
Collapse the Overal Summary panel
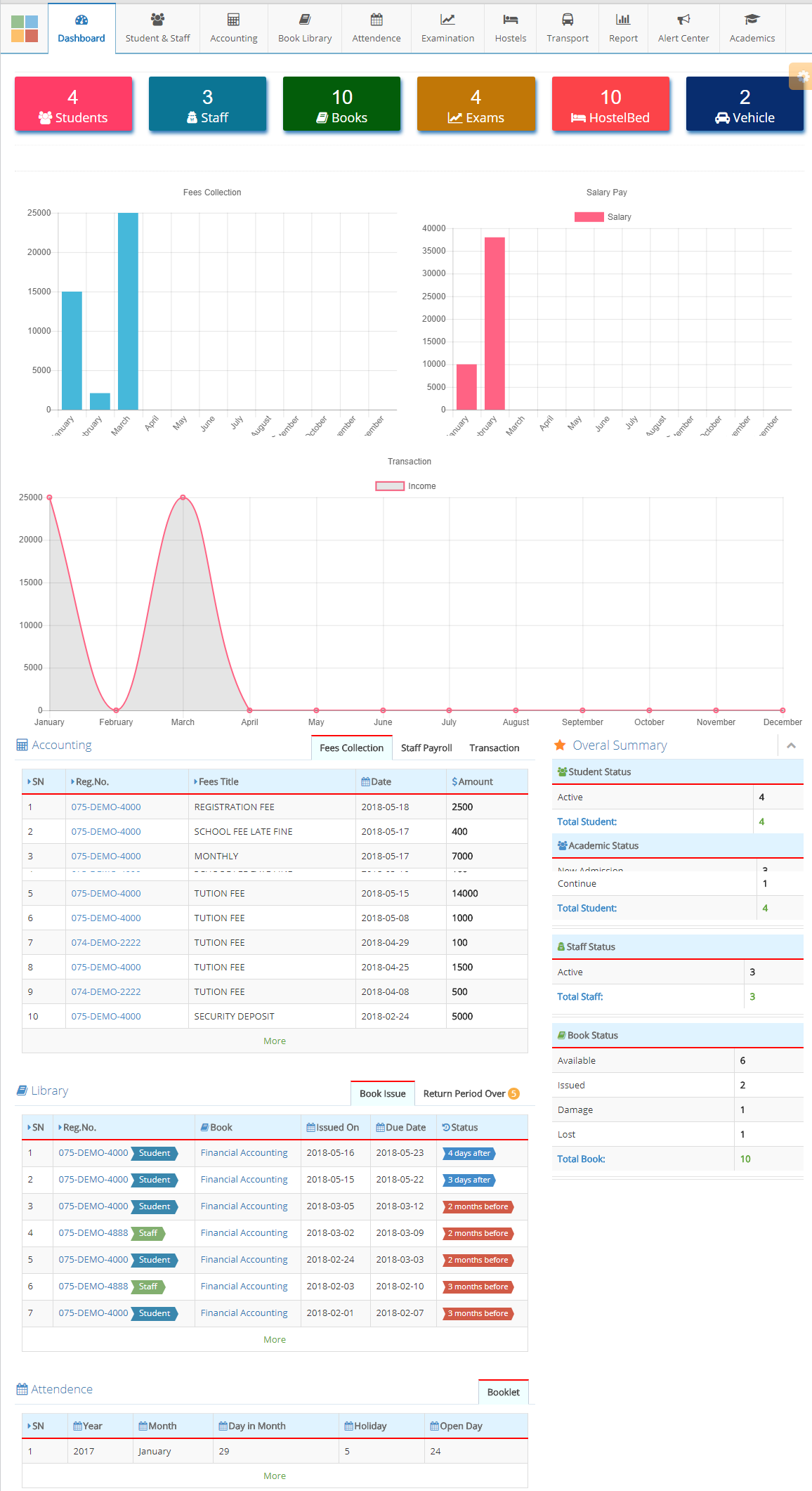pyautogui.click(x=791, y=745)
